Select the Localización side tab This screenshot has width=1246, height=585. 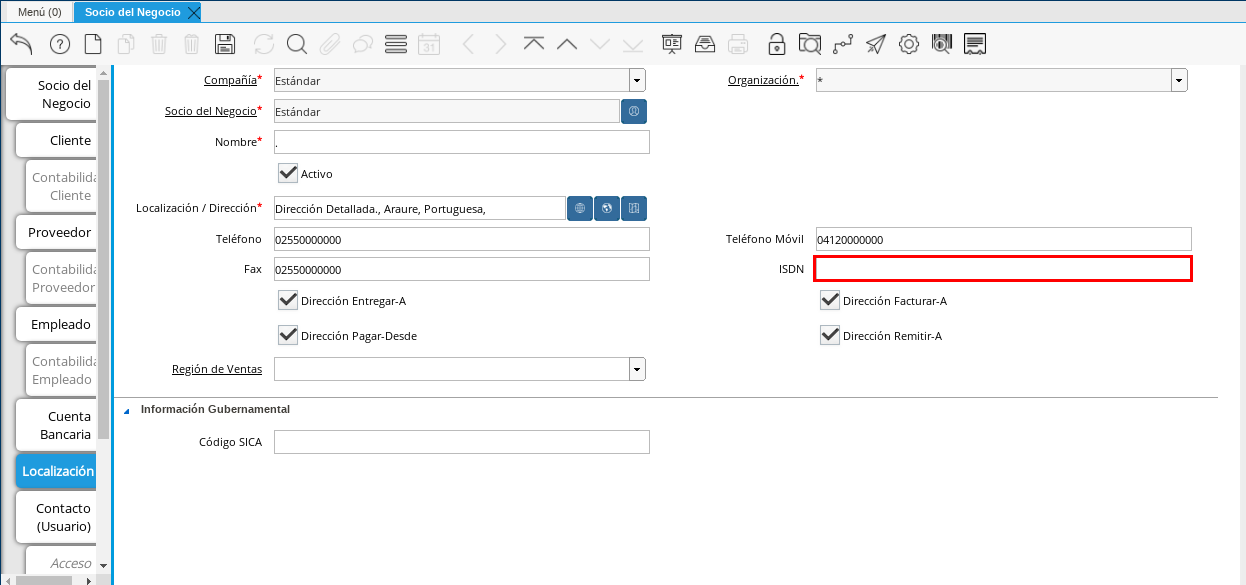[58, 471]
